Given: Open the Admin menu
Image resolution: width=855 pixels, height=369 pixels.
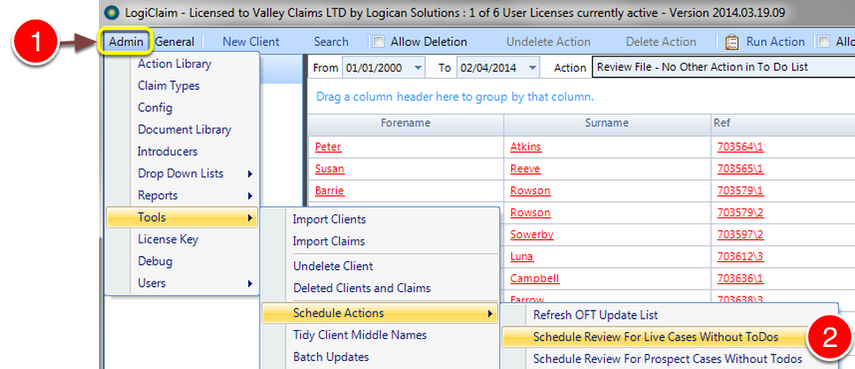Looking at the screenshot, I should (x=126, y=42).
